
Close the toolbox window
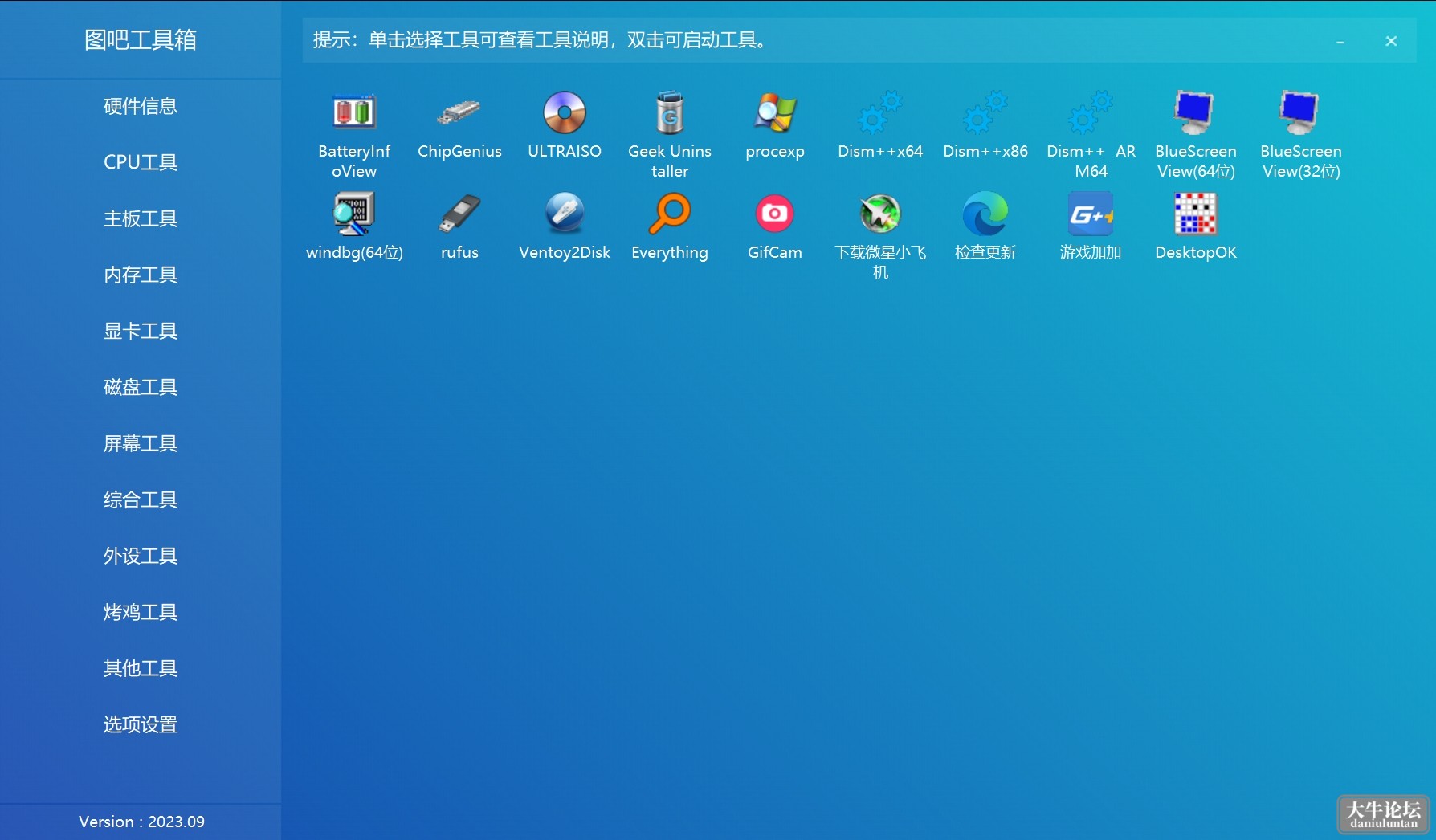pyautogui.click(x=1391, y=41)
